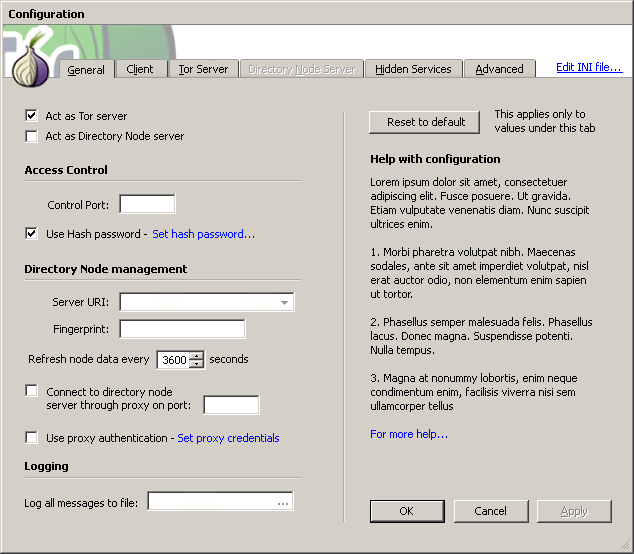Image resolution: width=634 pixels, height=554 pixels.
Task: Switch to the Client tab
Action: click(140, 69)
